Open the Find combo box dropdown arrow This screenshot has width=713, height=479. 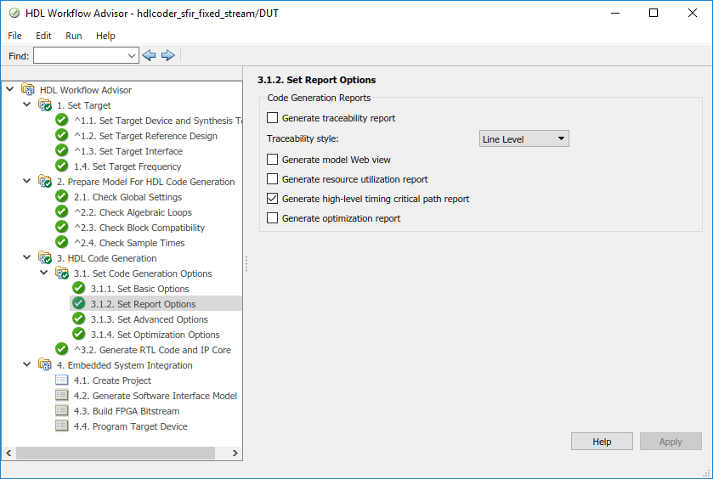click(132, 55)
